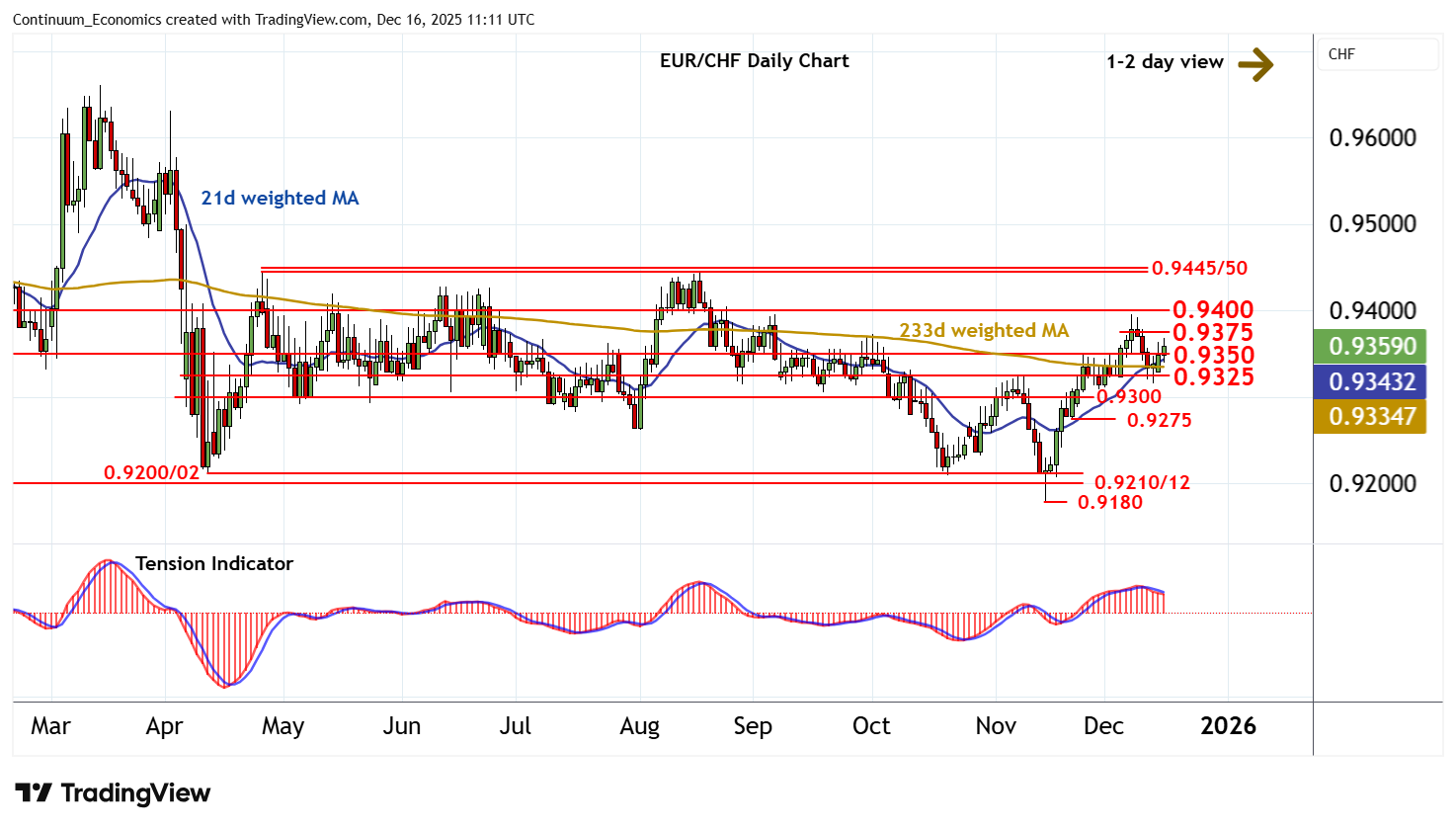
Task: Click the 0.9400 resistance level label
Action: (1212, 310)
